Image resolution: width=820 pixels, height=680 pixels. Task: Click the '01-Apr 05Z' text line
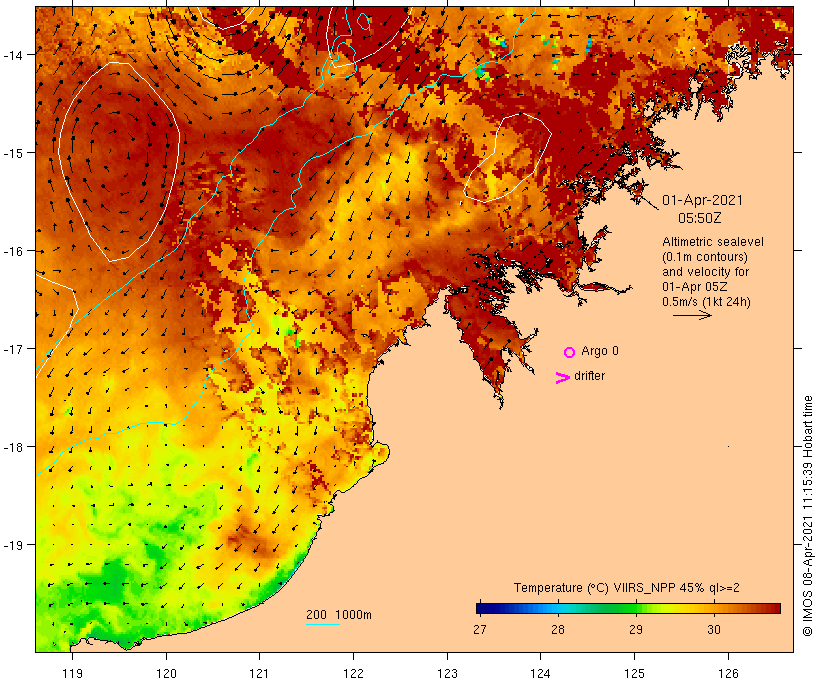694,287
